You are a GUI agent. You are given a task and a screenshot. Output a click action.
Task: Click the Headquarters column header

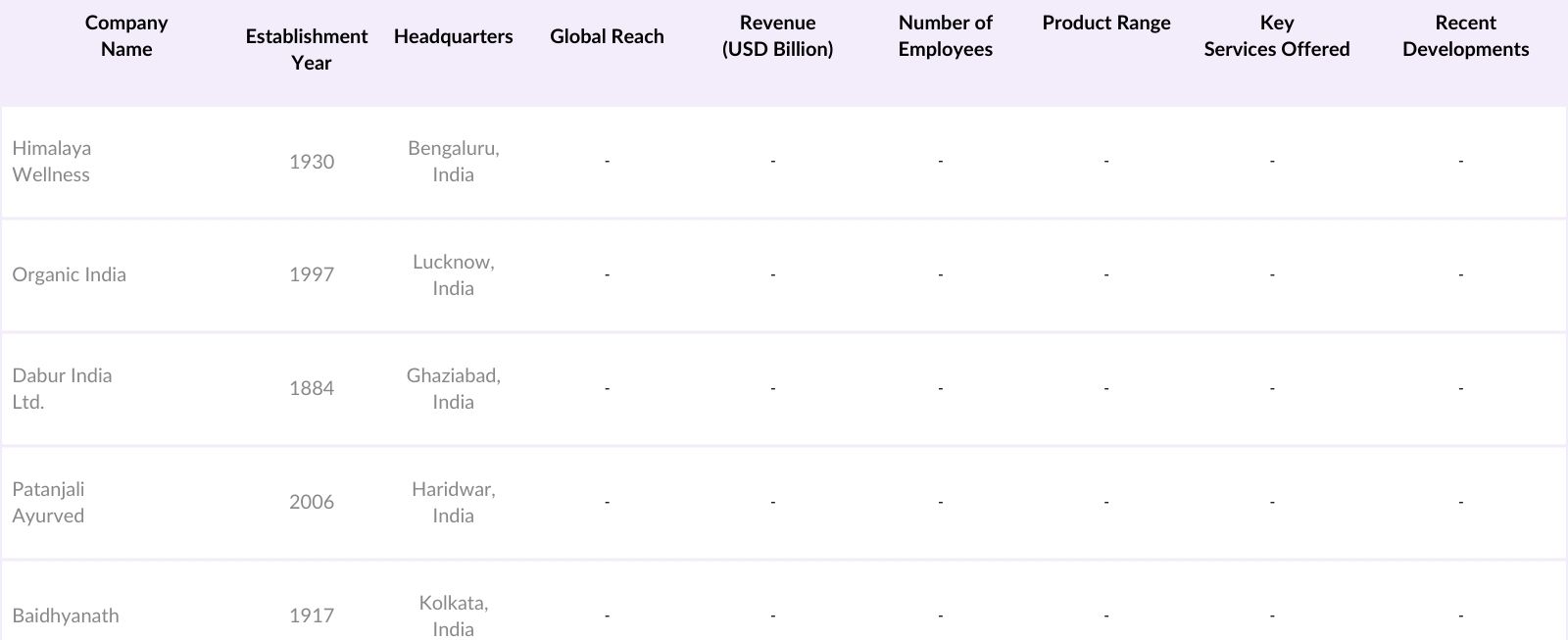coord(453,36)
